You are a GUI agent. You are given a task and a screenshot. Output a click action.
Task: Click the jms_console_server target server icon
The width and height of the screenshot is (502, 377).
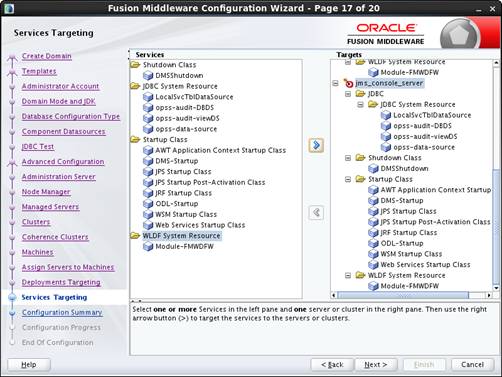point(348,83)
